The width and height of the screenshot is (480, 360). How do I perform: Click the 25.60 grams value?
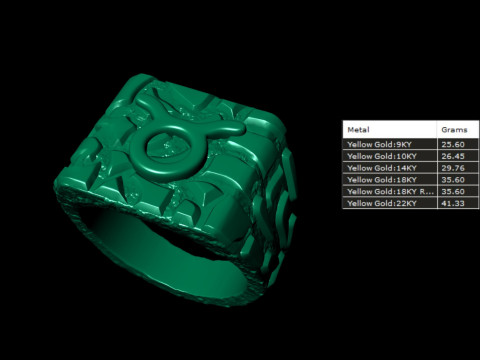pyautogui.click(x=453, y=144)
